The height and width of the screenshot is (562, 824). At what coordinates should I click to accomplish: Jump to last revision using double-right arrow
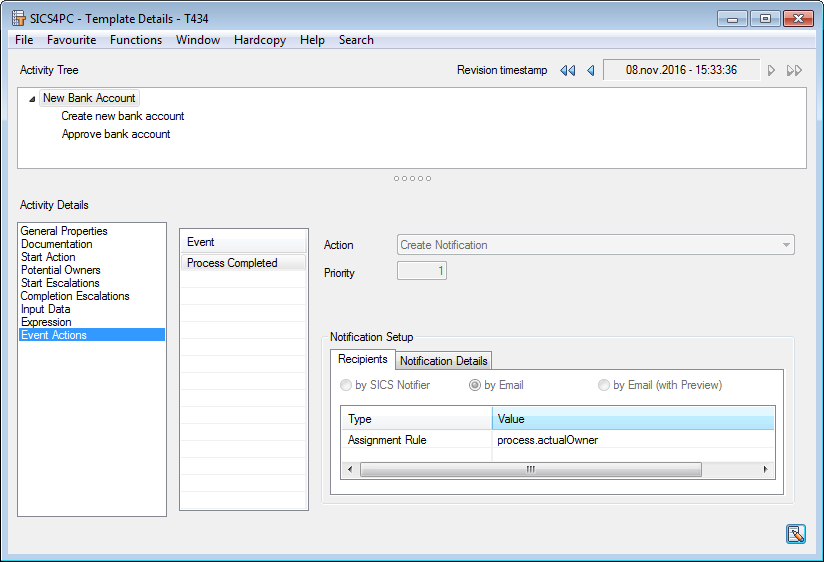794,70
